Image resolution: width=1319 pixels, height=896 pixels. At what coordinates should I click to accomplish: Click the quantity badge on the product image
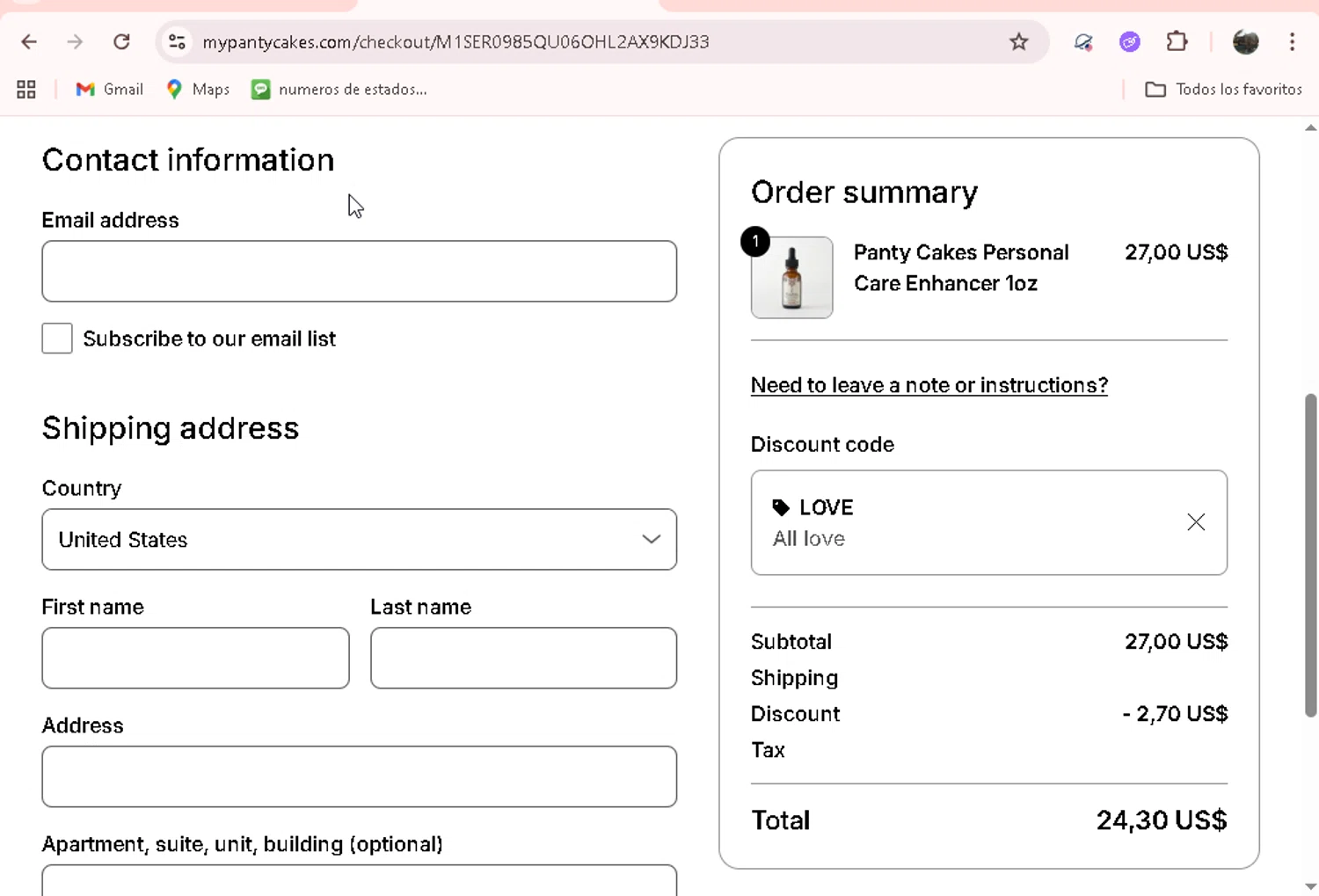(x=755, y=241)
